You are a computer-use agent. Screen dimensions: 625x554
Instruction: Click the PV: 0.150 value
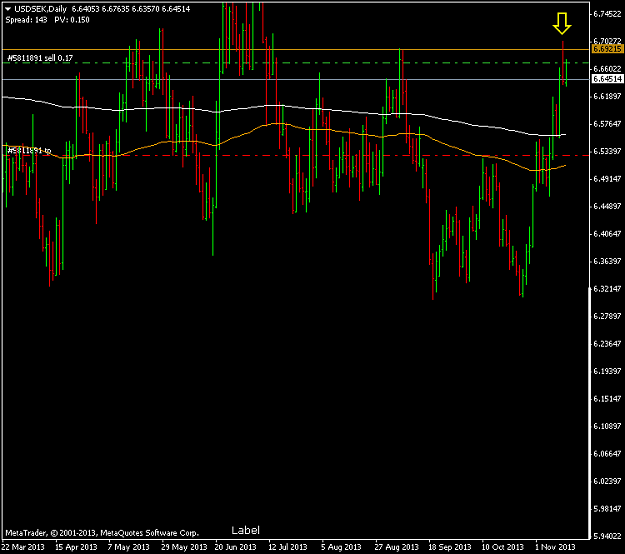(72, 20)
